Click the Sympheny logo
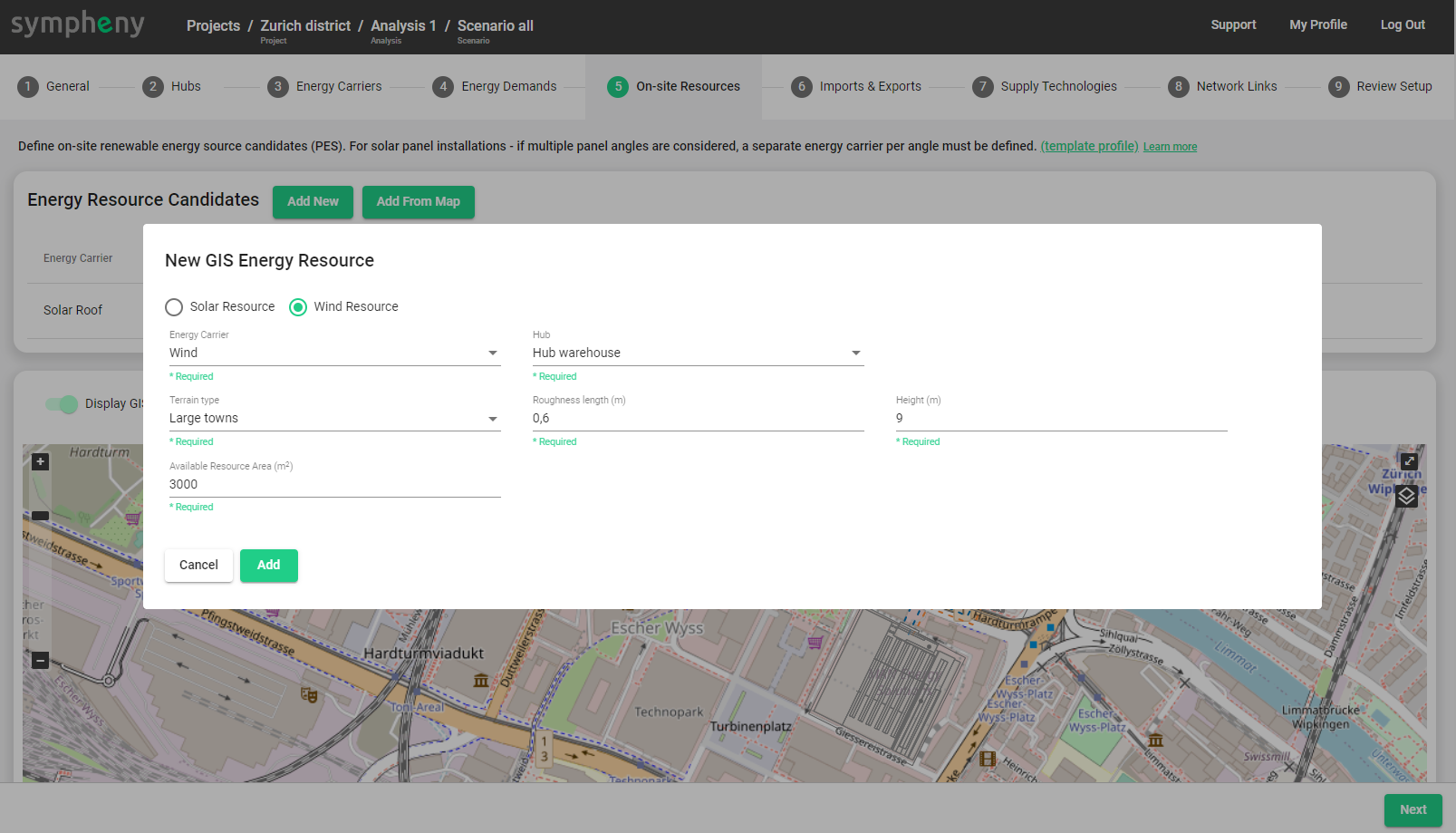Image resolution: width=1456 pixels, height=833 pixels. [78, 24]
